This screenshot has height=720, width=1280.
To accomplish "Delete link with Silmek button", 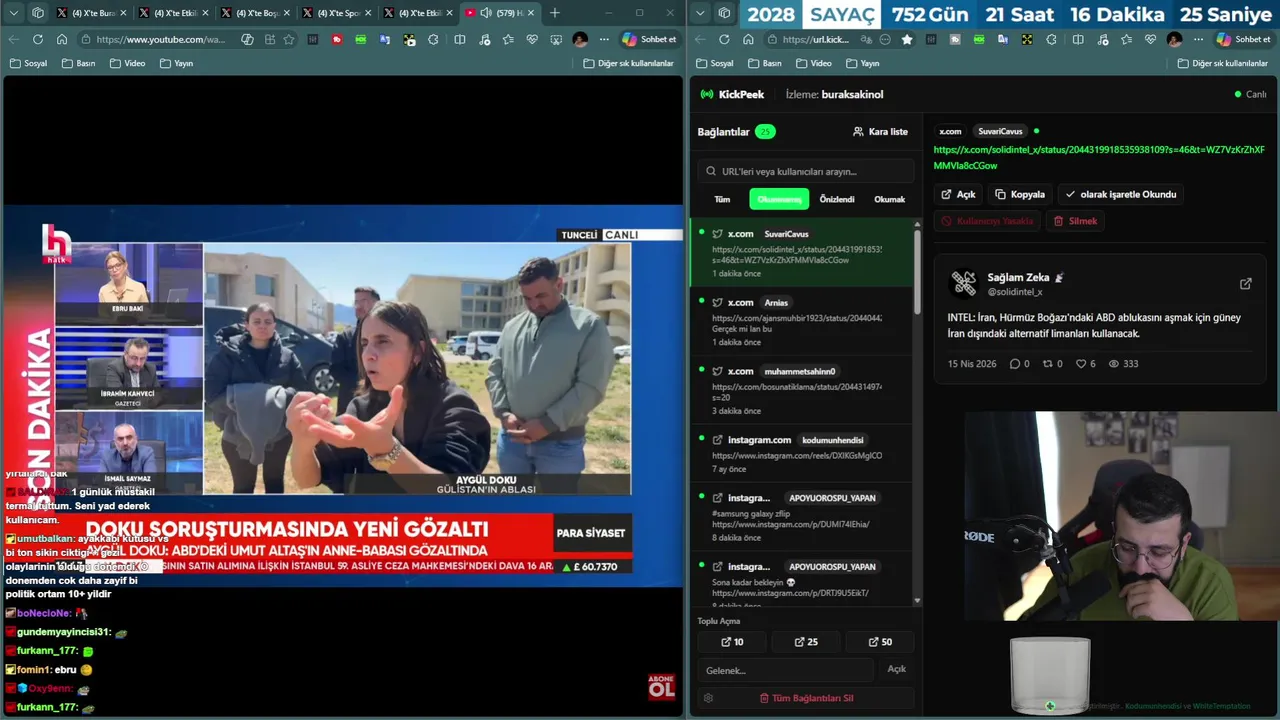I will click(x=1075, y=221).
